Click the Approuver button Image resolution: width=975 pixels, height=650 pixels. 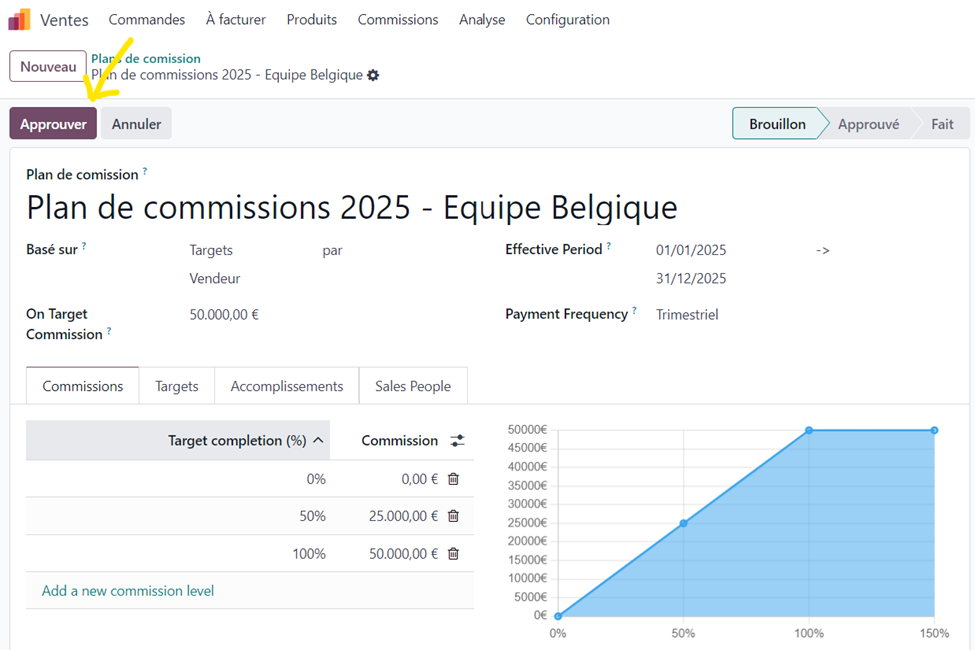tap(53, 124)
